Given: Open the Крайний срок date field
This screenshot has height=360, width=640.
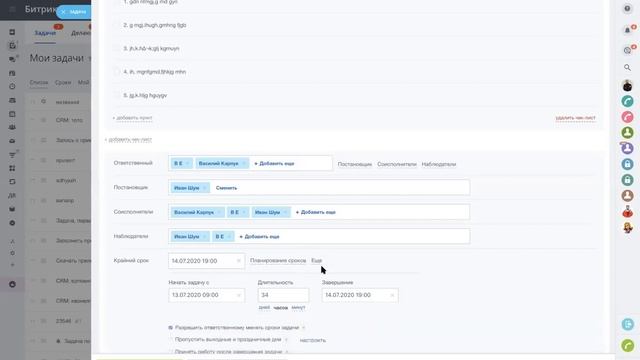Looking at the screenshot, I should [x=207, y=261].
